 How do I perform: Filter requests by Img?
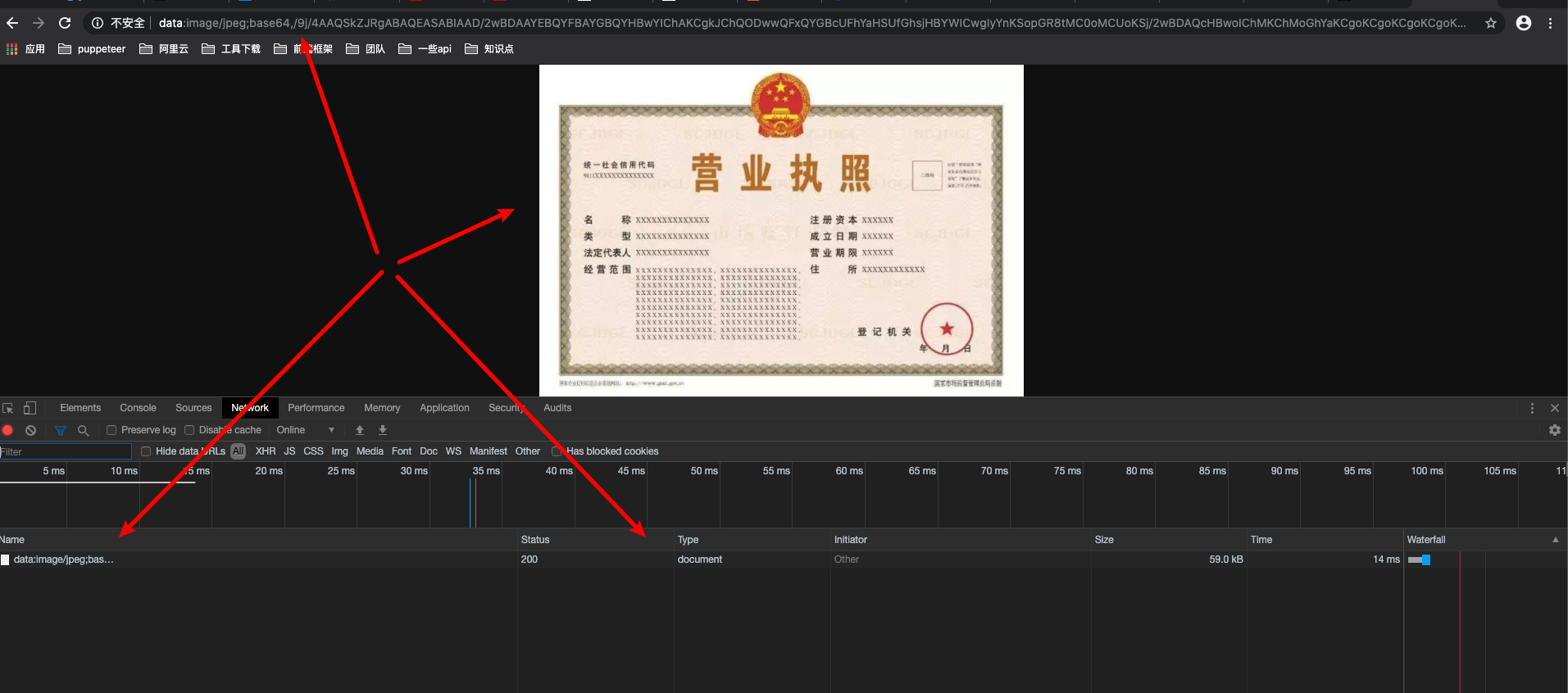pyautogui.click(x=339, y=451)
